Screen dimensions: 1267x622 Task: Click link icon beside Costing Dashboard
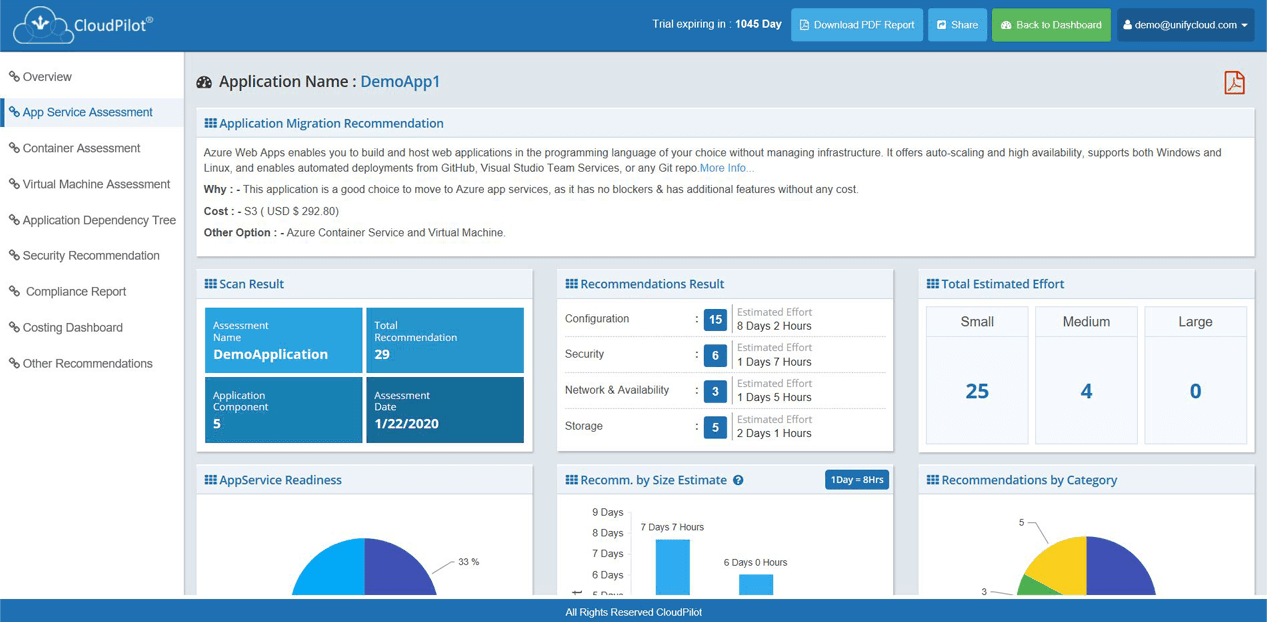coord(14,327)
